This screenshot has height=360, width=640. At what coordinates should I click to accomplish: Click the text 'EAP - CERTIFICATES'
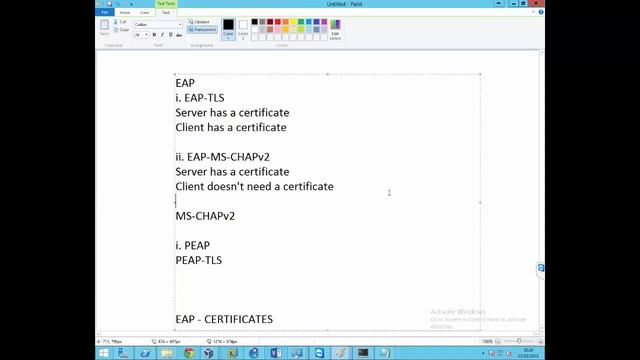coord(224,319)
